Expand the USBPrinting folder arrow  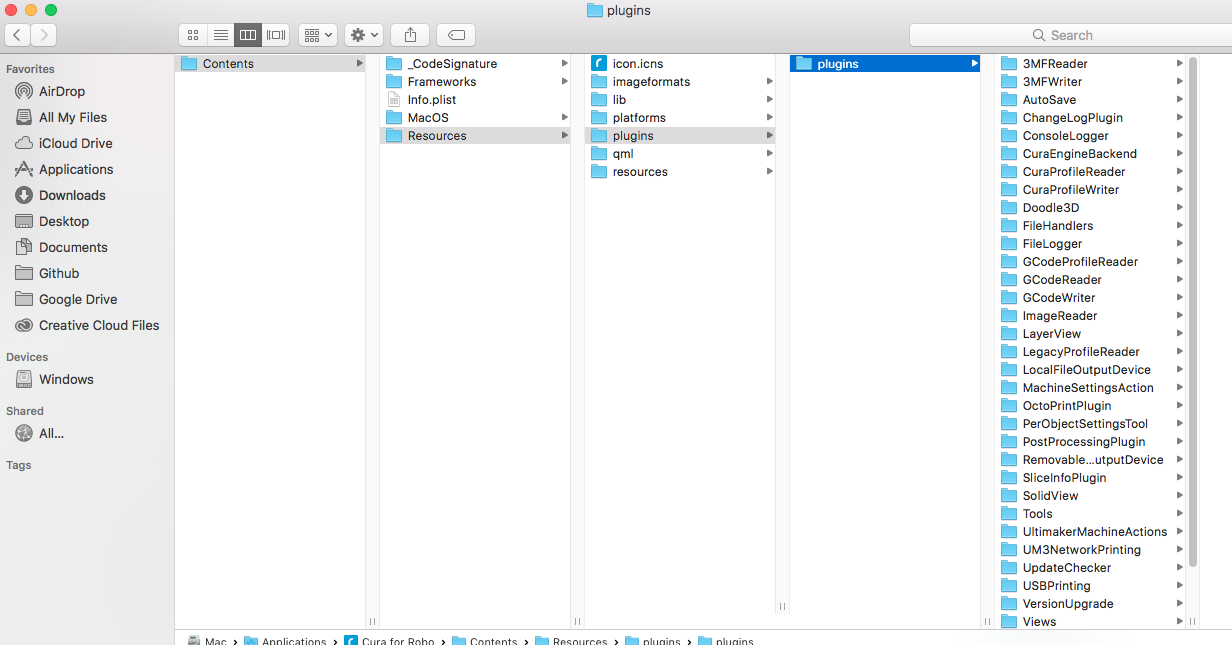pos(1180,585)
